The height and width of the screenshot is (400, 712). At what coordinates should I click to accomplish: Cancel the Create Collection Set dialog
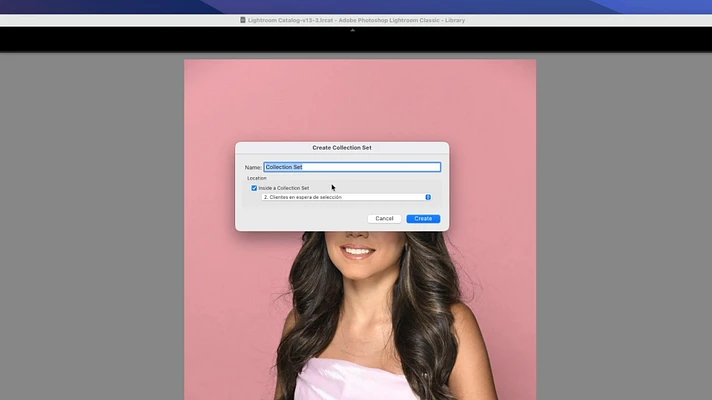click(x=384, y=218)
